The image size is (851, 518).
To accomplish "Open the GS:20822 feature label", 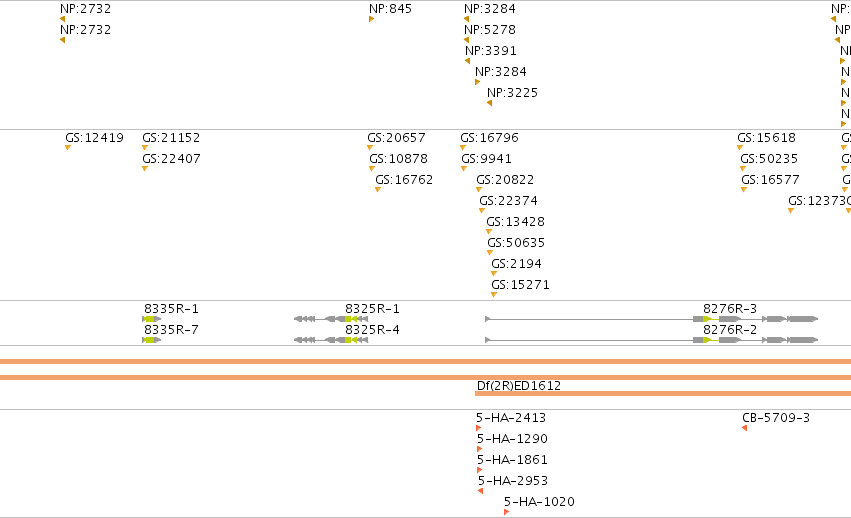I will pyautogui.click(x=505, y=180).
